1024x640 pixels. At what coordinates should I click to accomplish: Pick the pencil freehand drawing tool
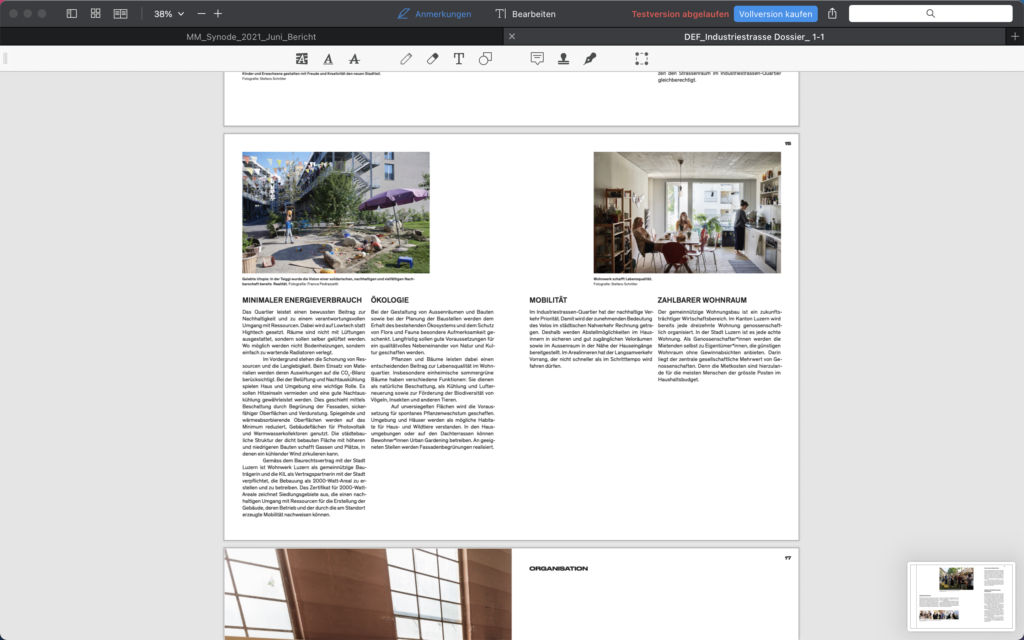point(406,59)
